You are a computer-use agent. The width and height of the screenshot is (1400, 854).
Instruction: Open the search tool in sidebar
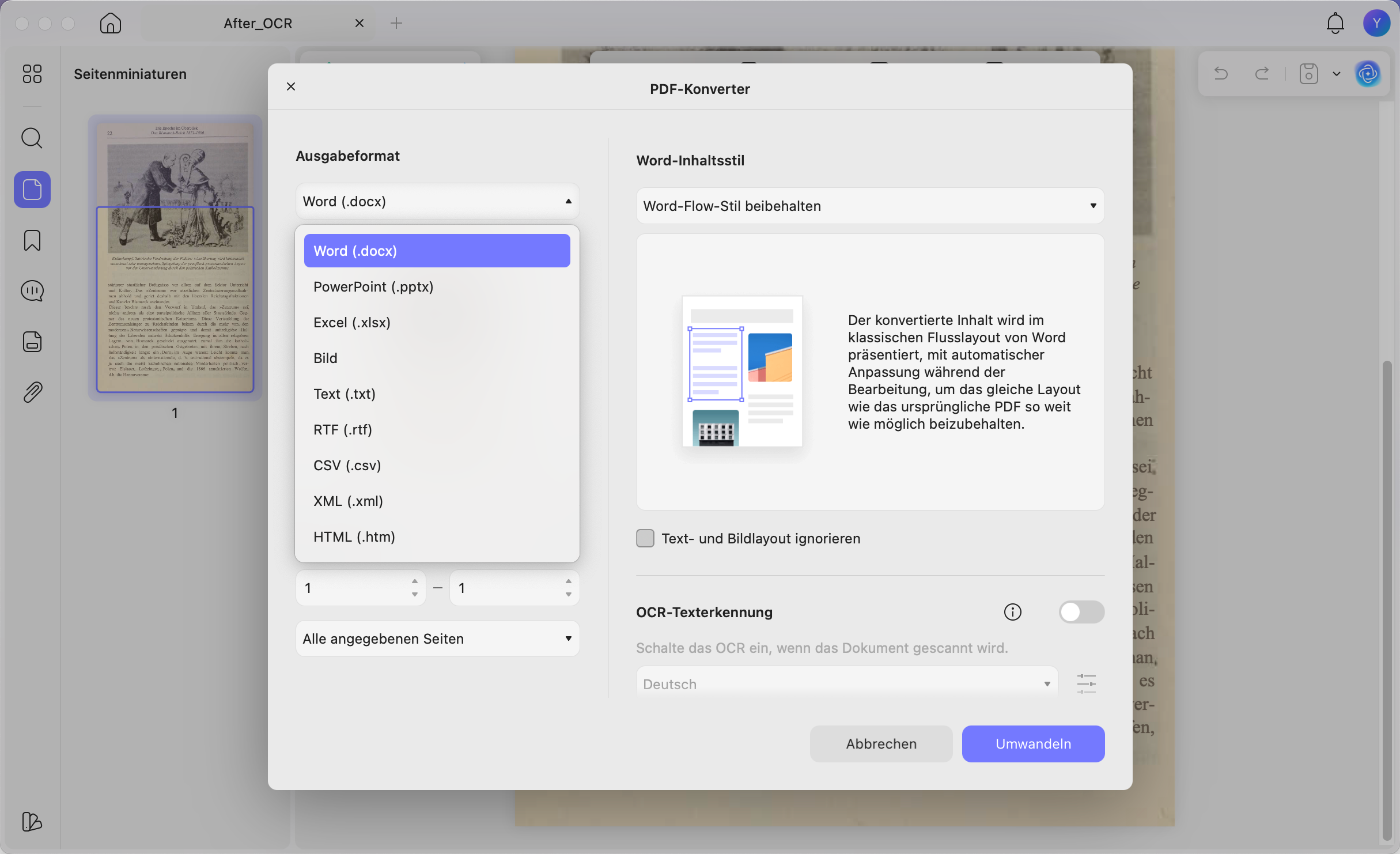click(x=32, y=138)
